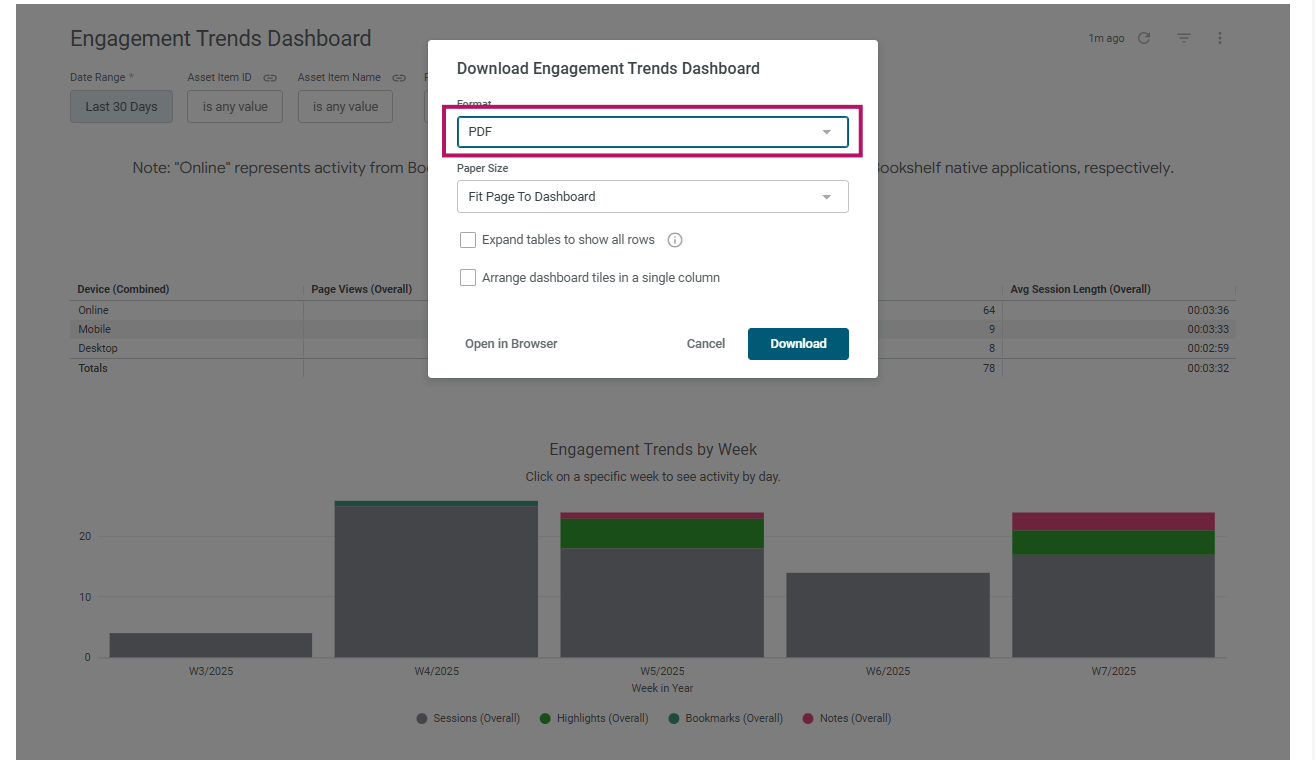This screenshot has width=1315, height=760.
Task: Click the W4/2025 bar in chart
Action: [x=436, y=580]
